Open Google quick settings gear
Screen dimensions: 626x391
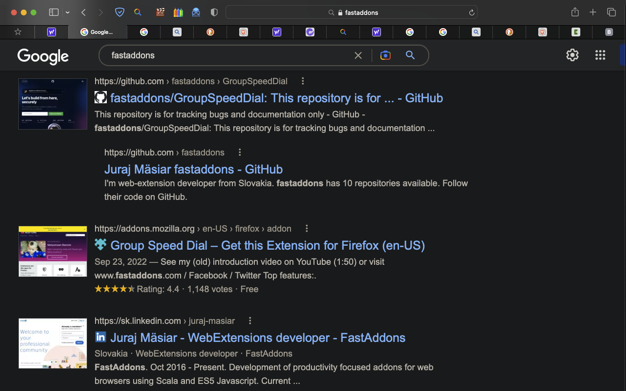point(572,55)
